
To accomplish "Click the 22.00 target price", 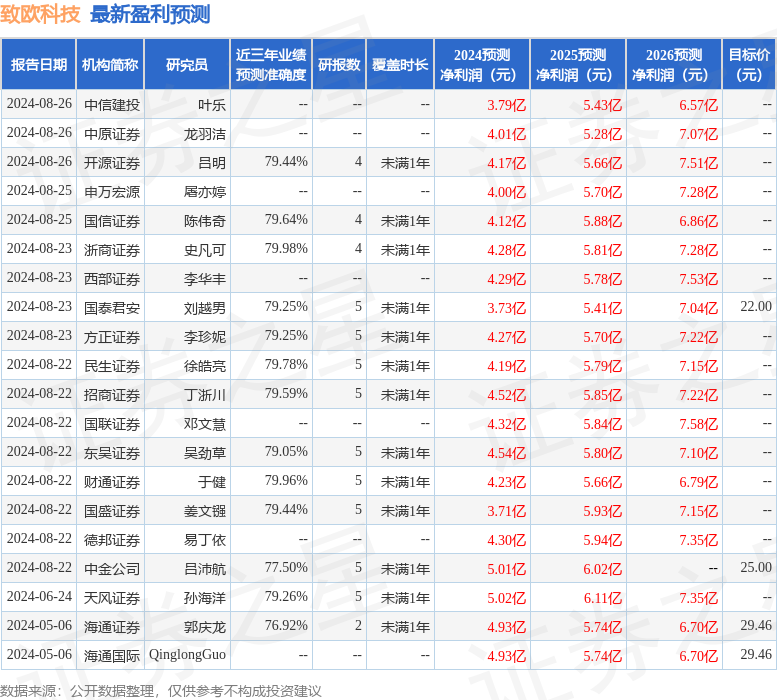I will point(756,306).
